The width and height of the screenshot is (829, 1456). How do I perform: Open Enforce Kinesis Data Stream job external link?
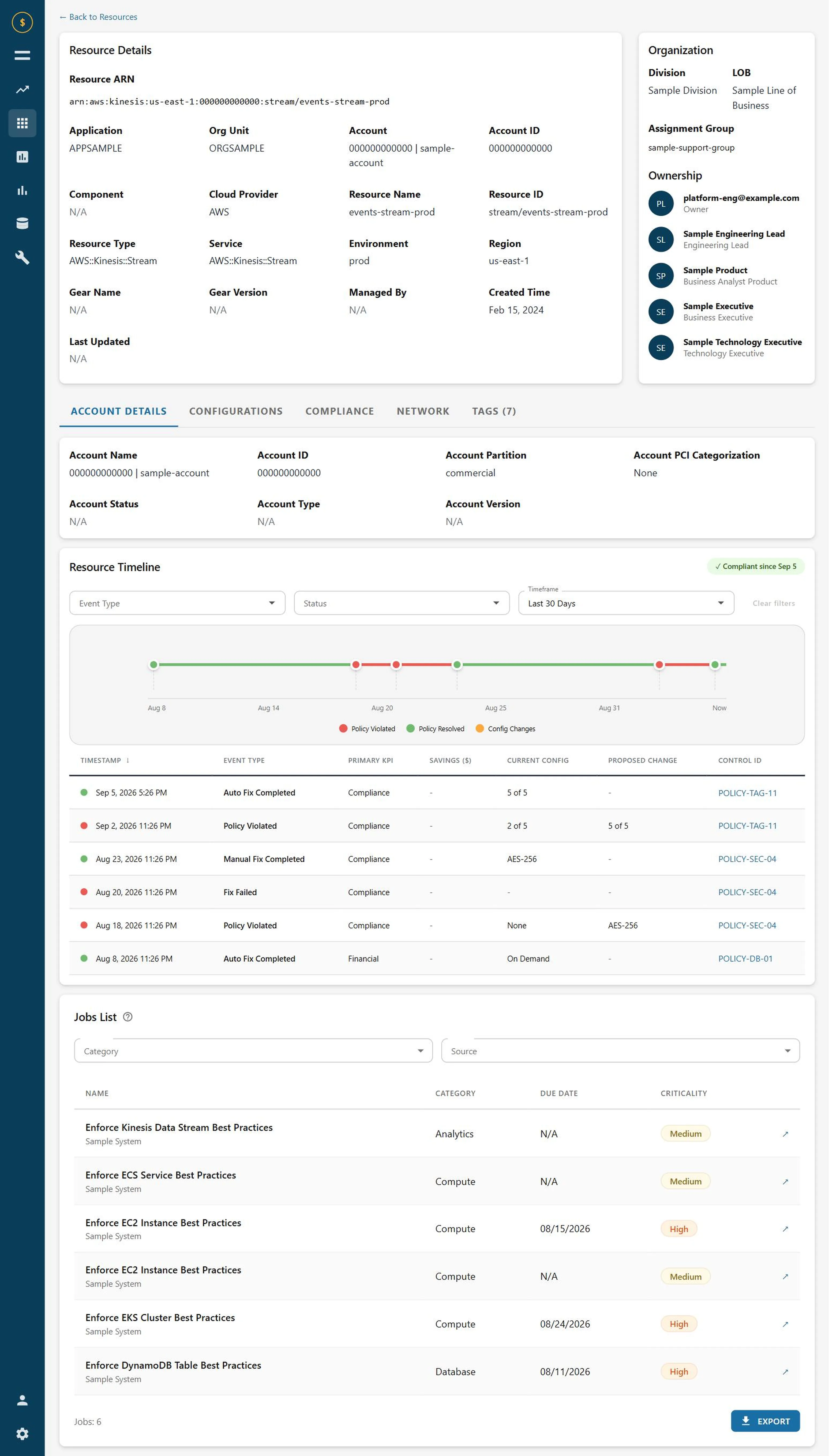pyautogui.click(x=785, y=1133)
